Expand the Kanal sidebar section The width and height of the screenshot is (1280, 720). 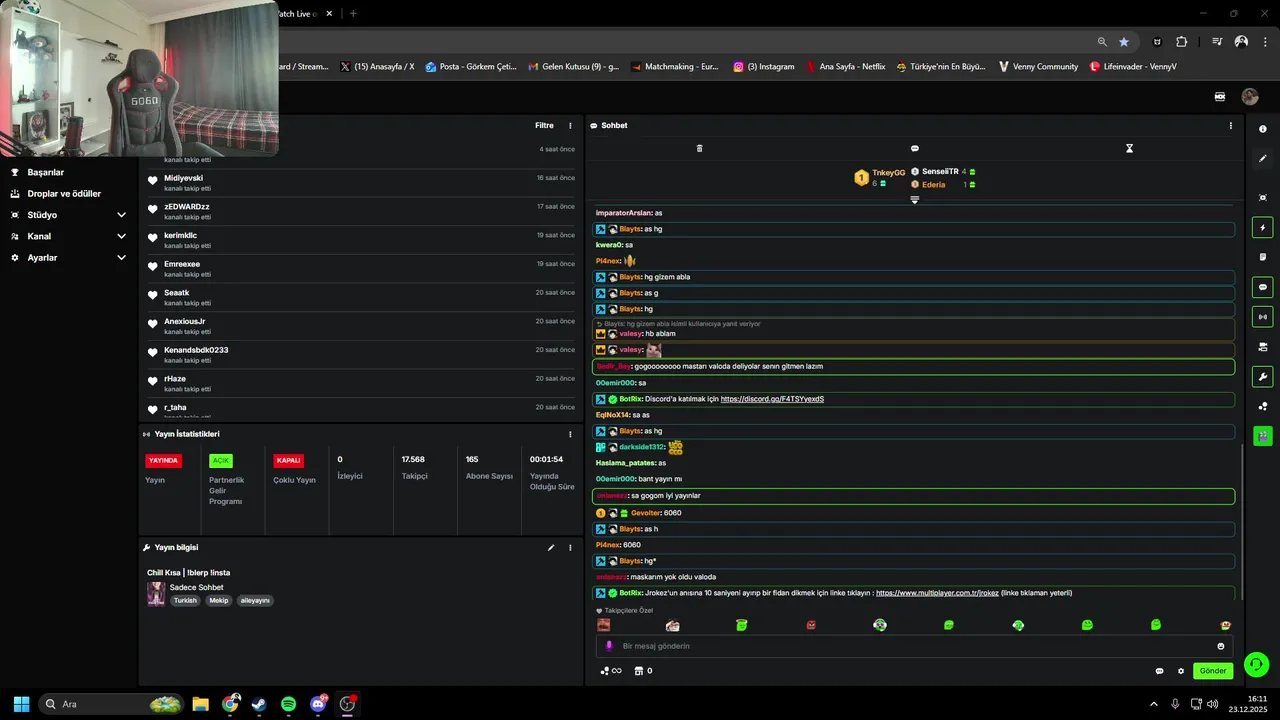[x=121, y=236]
